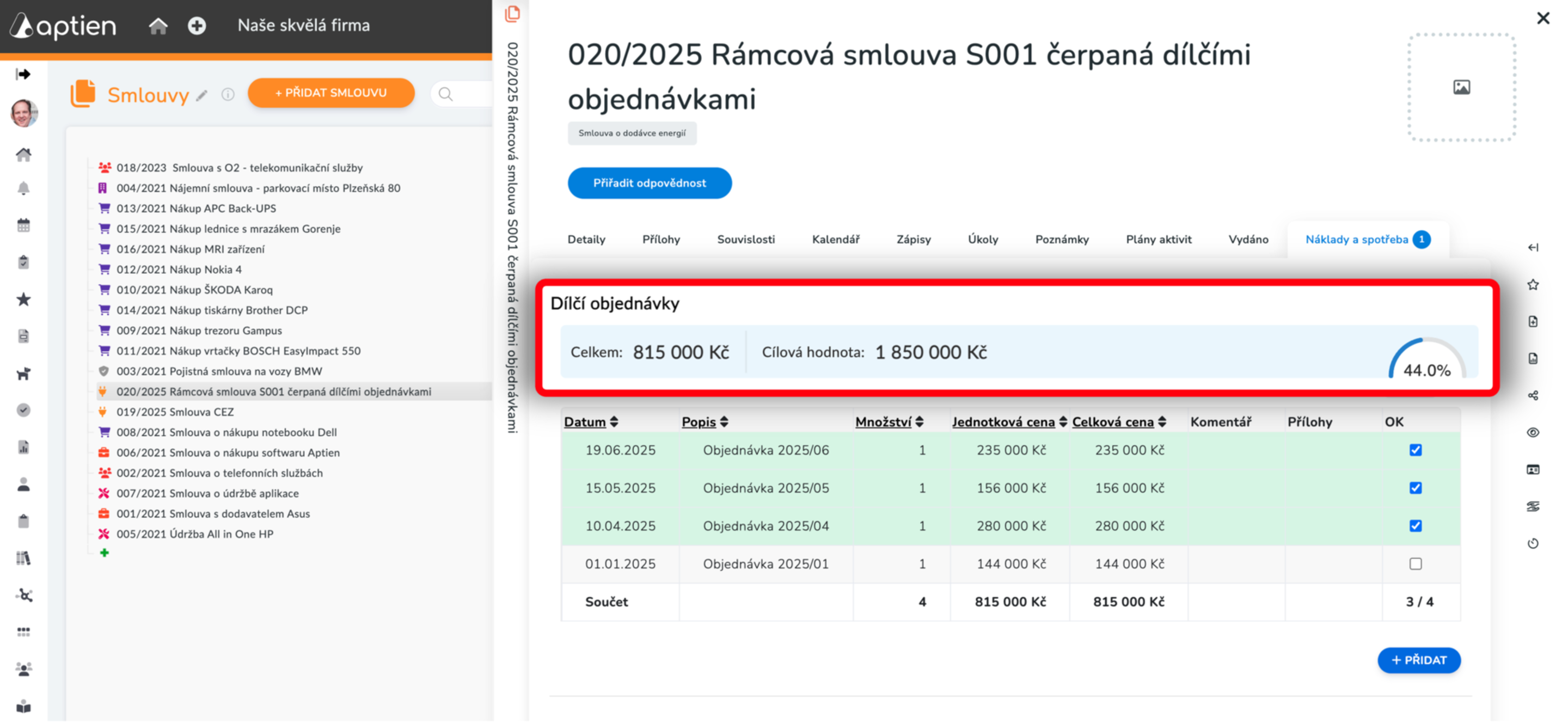1568x722 pixels.
Task: Click the Přiřadit odpovědnost button
Action: click(x=649, y=182)
